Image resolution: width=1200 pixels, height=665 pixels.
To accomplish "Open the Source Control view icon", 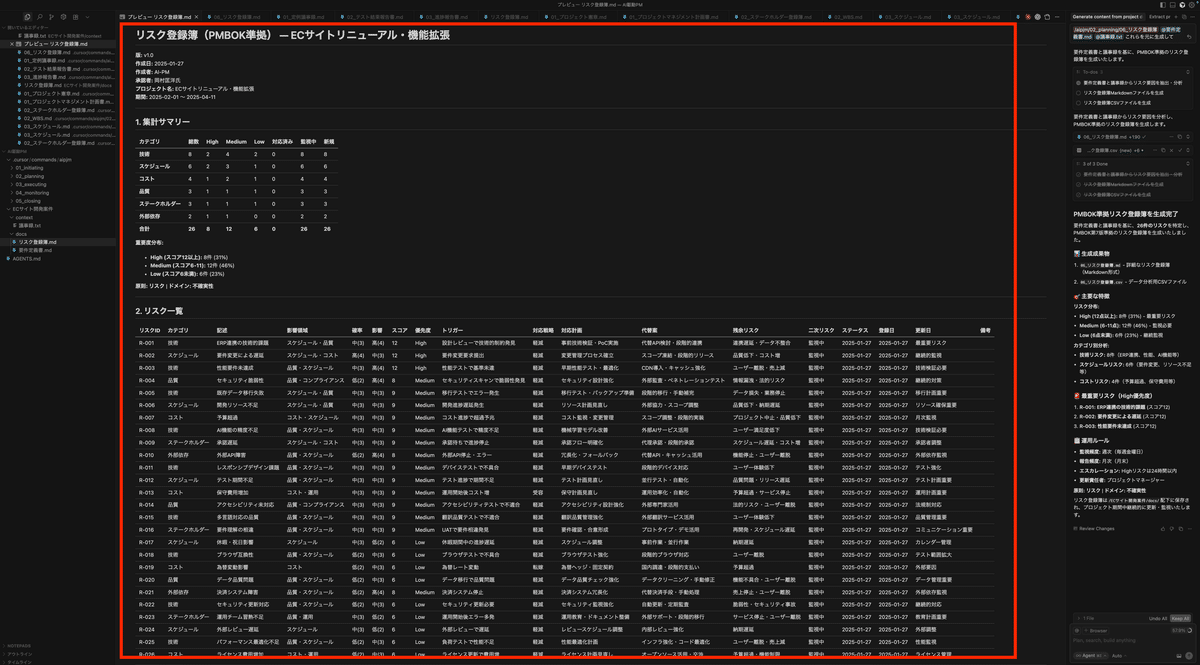I will [x=51, y=17].
